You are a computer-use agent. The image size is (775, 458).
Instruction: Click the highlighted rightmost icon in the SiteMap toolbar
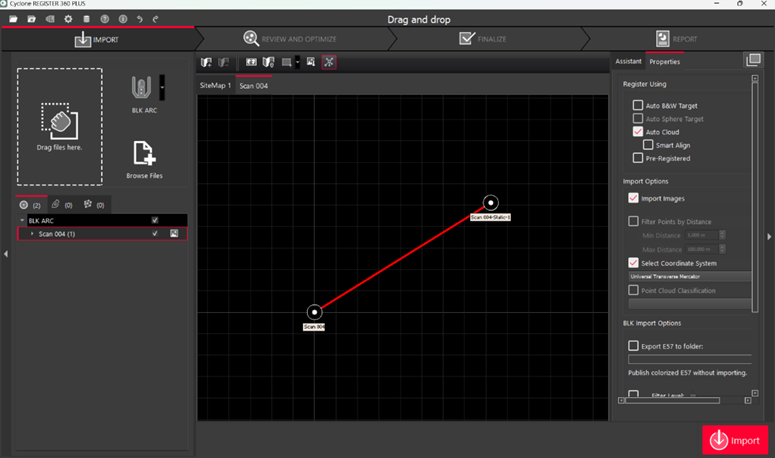(x=329, y=62)
